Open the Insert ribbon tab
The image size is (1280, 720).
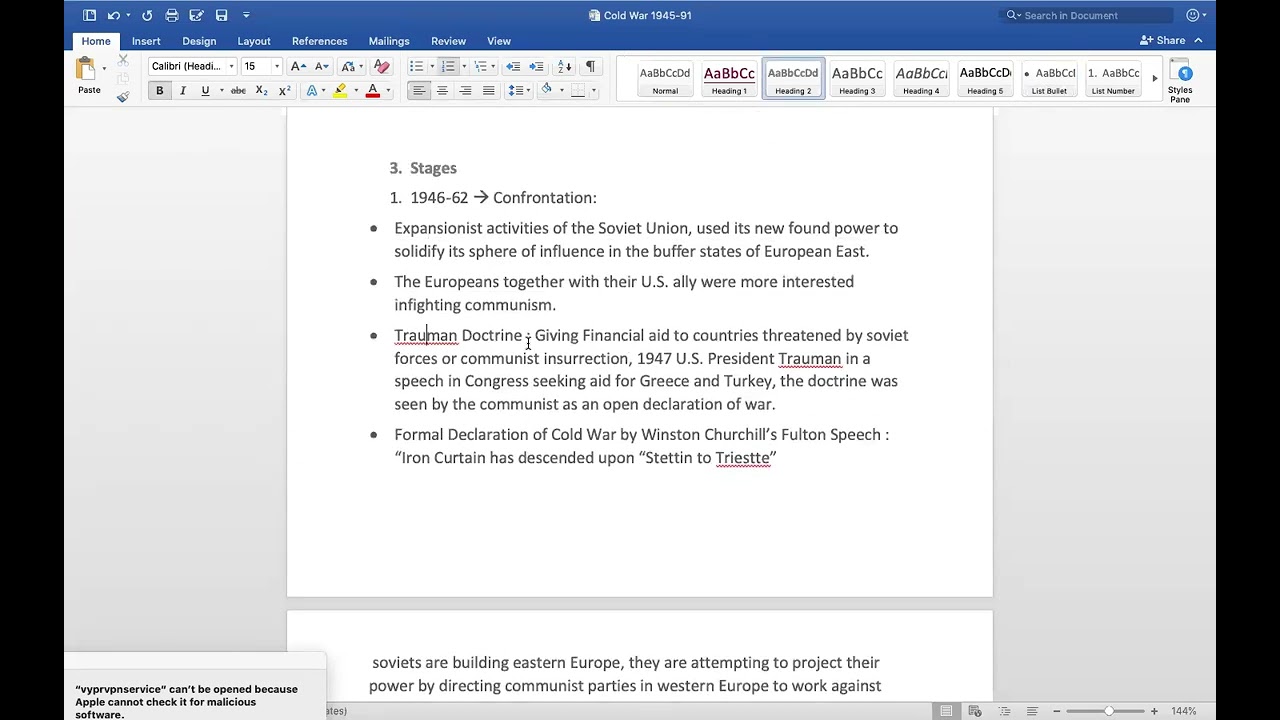click(146, 41)
